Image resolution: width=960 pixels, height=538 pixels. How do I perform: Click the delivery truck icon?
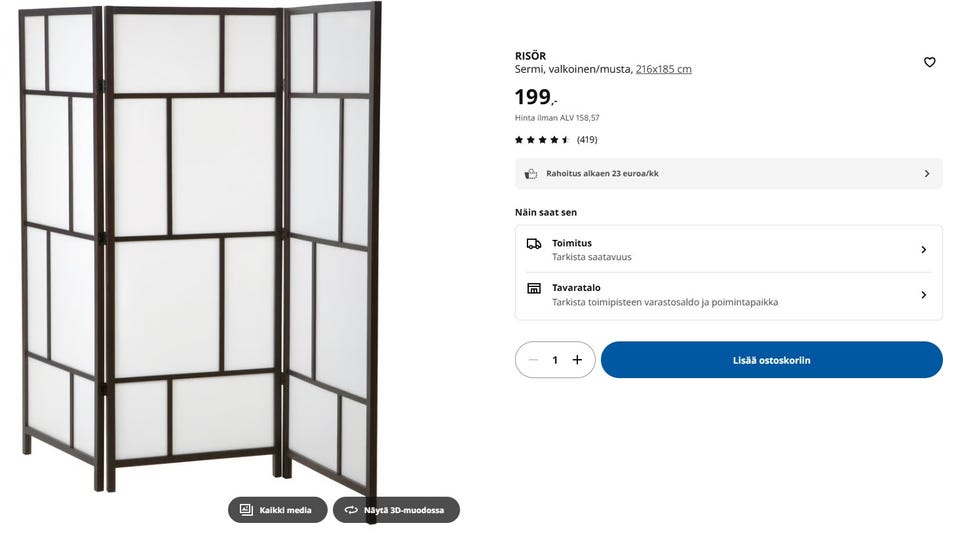[534, 243]
